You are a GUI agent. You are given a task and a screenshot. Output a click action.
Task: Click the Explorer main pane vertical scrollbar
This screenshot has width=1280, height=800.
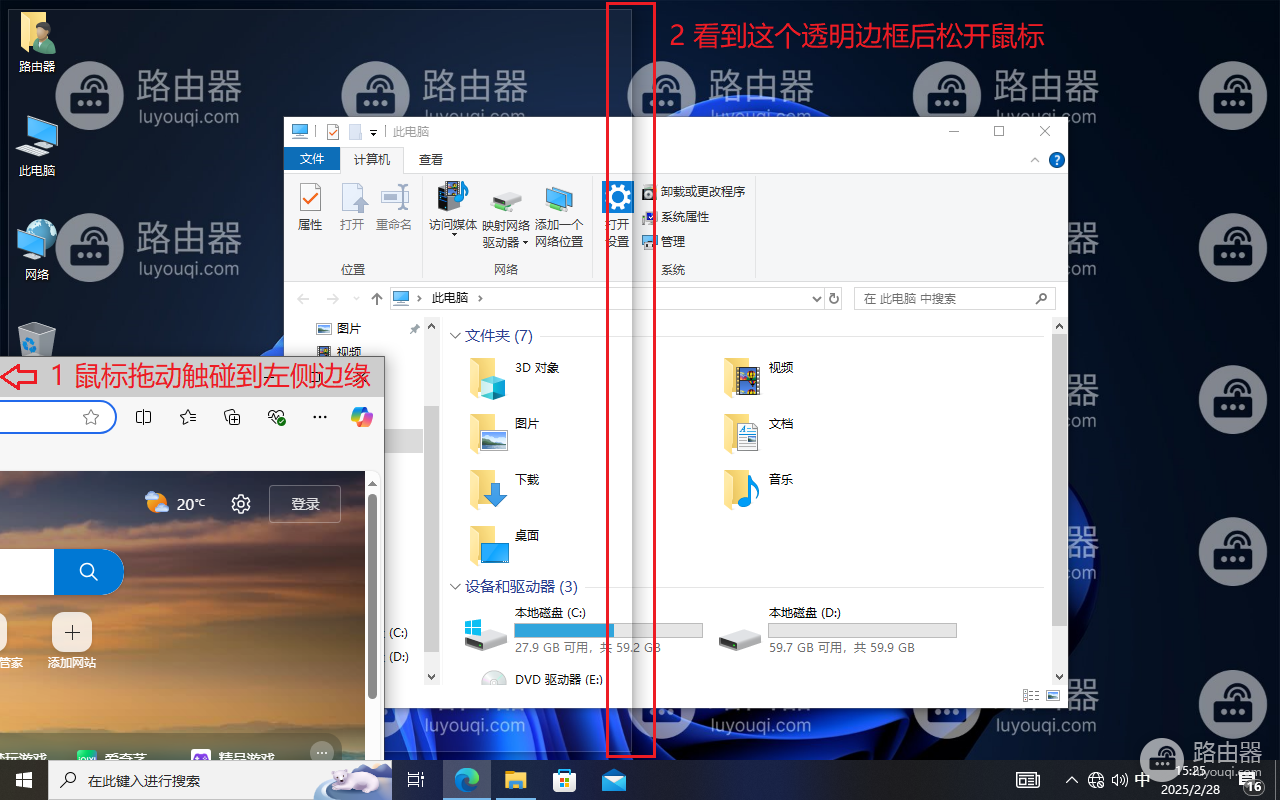[x=1059, y=480]
